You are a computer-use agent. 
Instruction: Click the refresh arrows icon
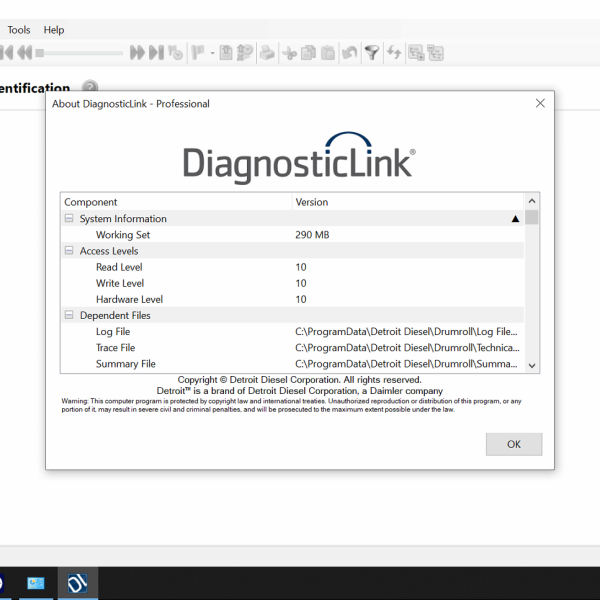[x=394, y=52]
